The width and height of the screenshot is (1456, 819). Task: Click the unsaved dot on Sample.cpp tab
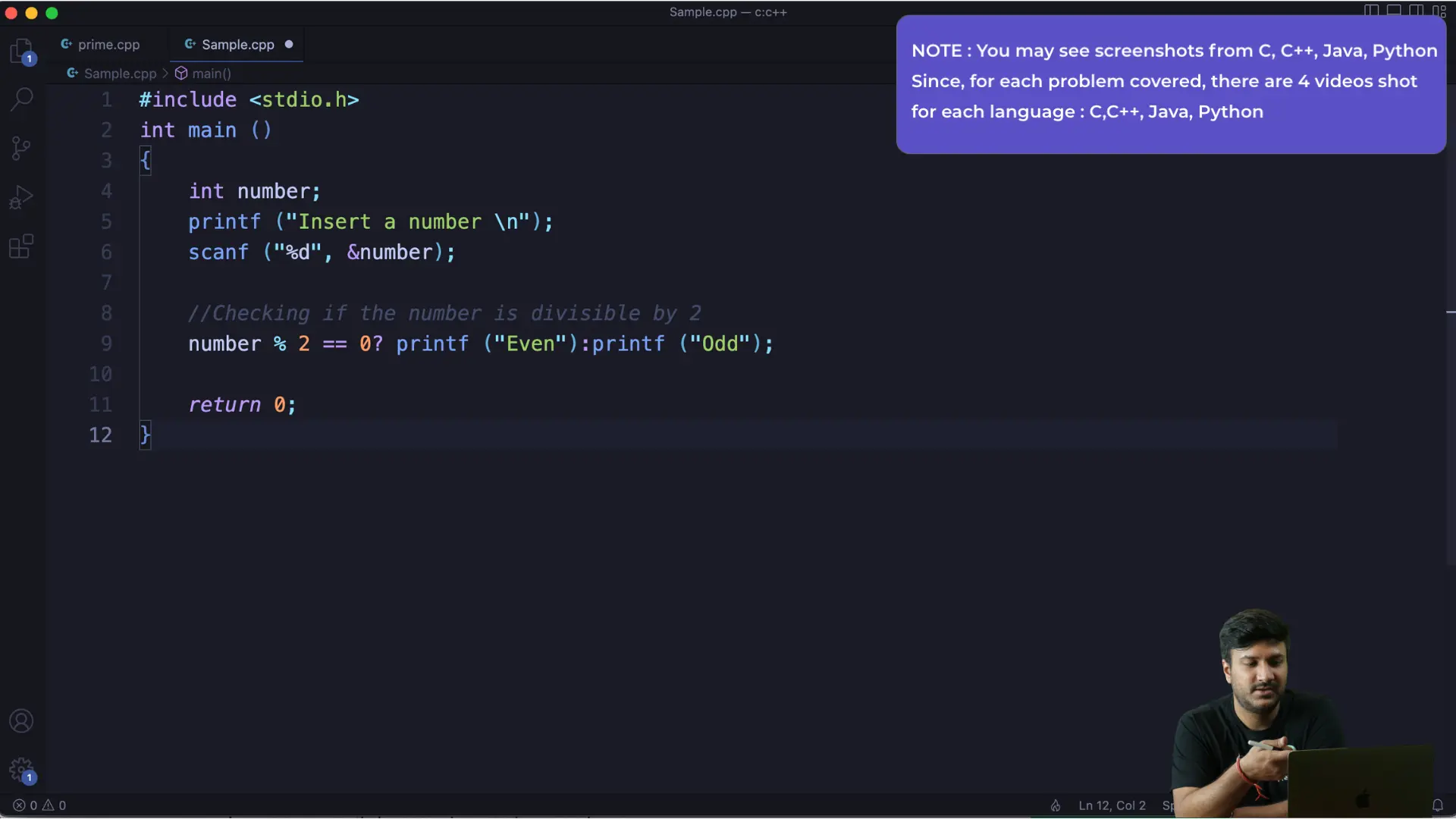point(289,45)
